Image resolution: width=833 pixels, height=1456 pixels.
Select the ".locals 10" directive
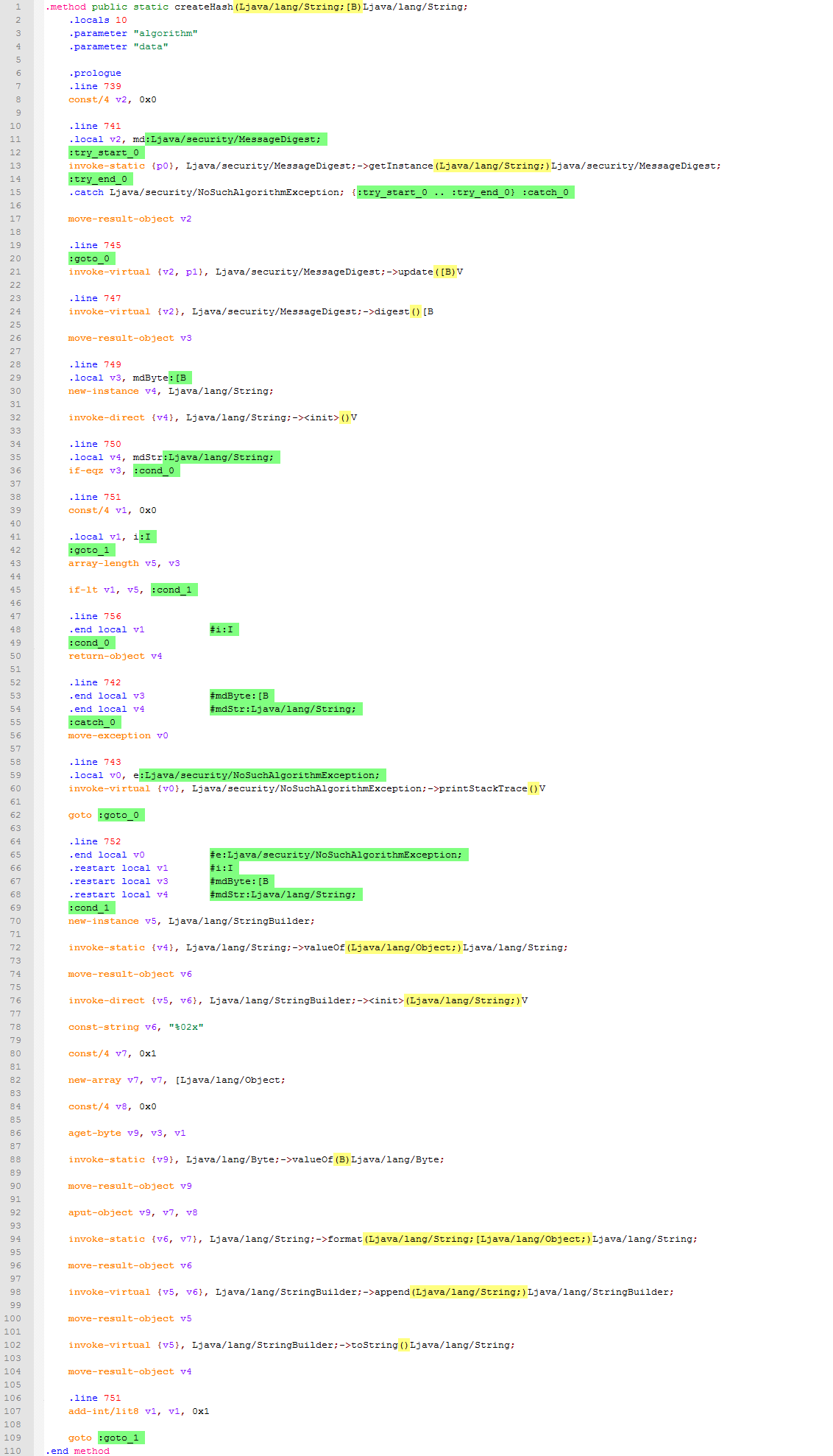coord(98,20)
